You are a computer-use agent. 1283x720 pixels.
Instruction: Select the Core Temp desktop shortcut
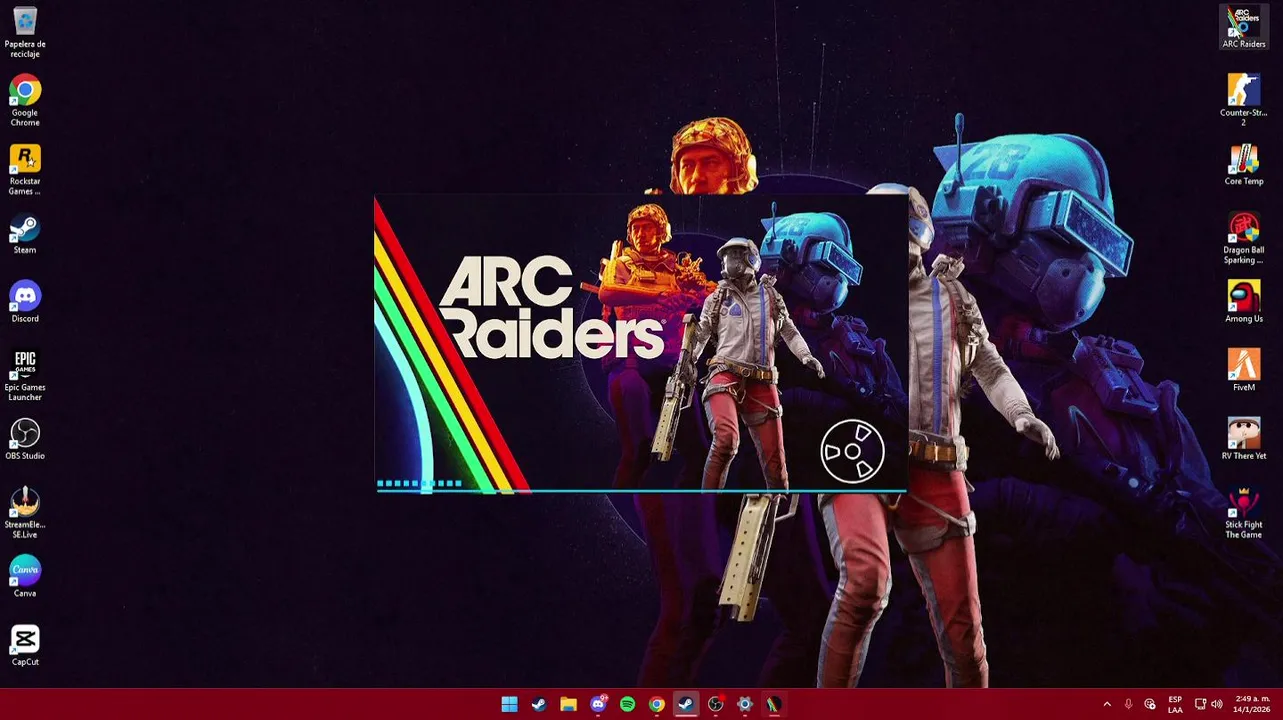[1244, 166]
